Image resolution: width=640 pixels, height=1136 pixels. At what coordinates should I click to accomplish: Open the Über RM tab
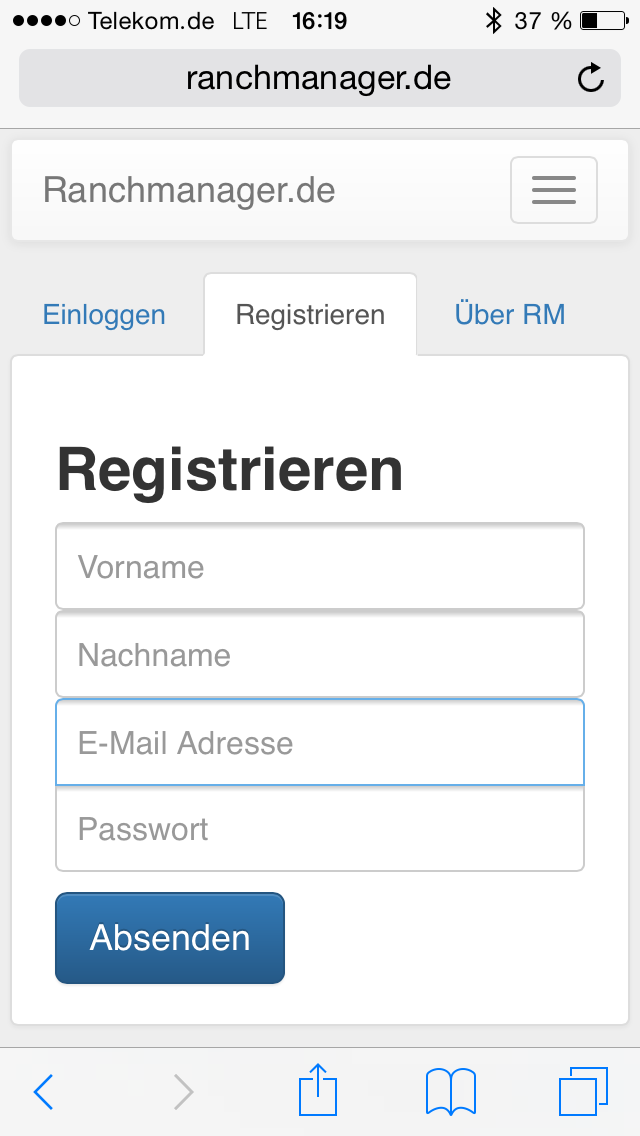coord(510,315)
